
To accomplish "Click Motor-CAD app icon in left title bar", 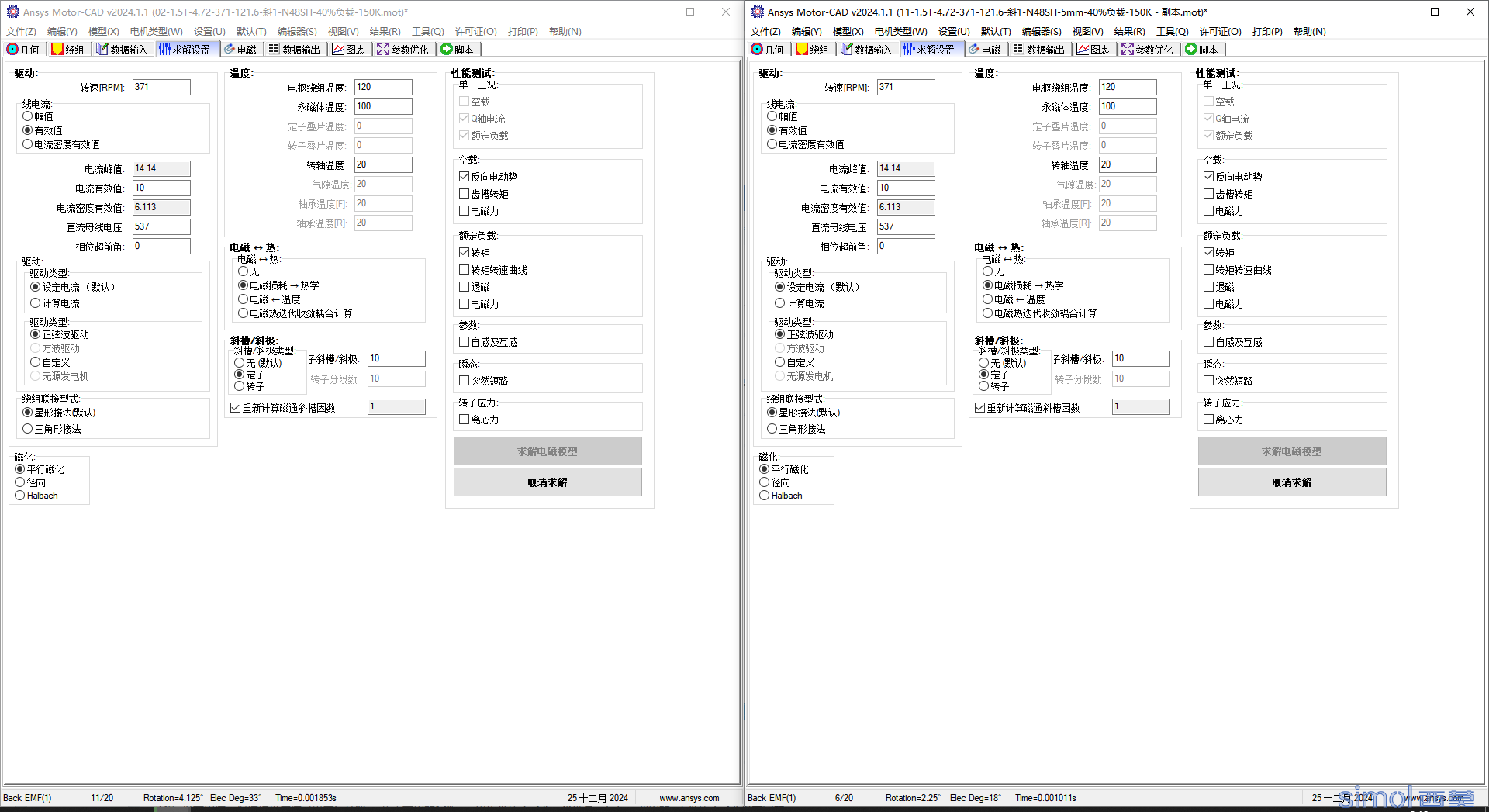I will [12, 12].
